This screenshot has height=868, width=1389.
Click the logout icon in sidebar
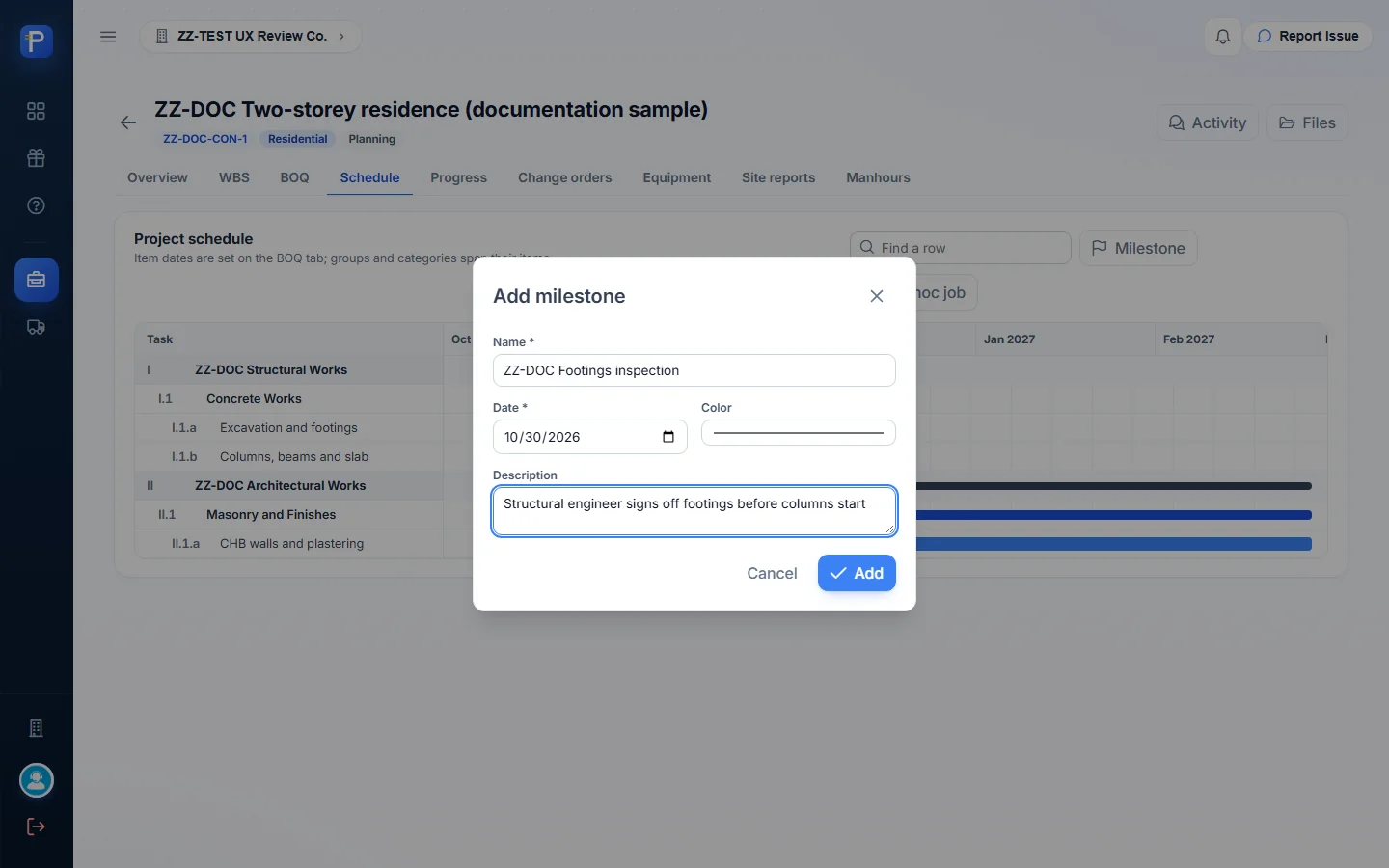[x=36, y=827]
